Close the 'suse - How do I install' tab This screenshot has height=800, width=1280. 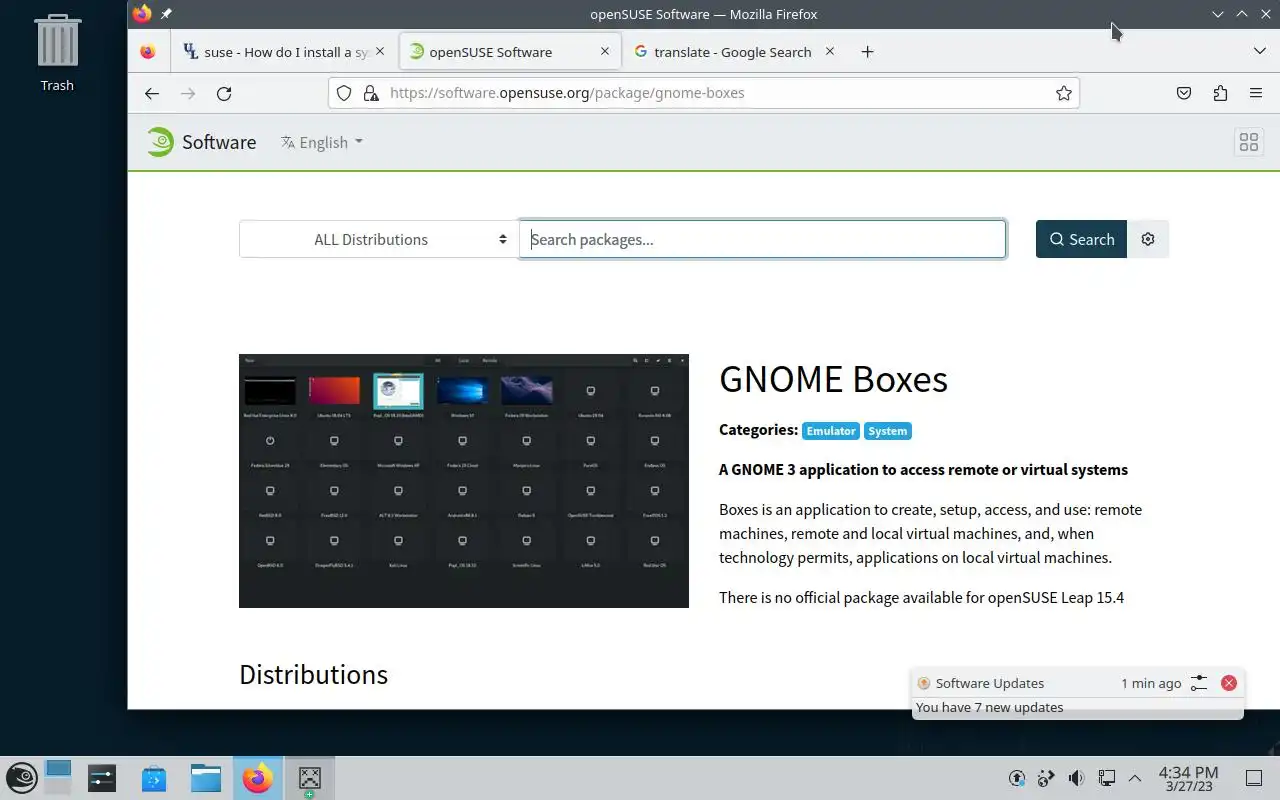point(380,51)
